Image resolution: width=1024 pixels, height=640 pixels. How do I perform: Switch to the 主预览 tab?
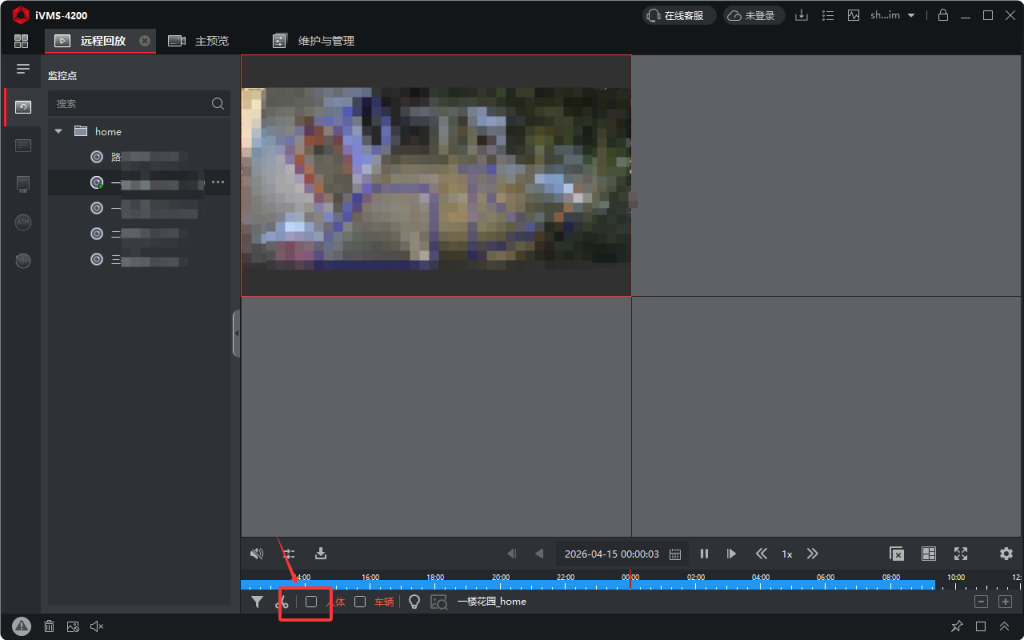point(199,41)
